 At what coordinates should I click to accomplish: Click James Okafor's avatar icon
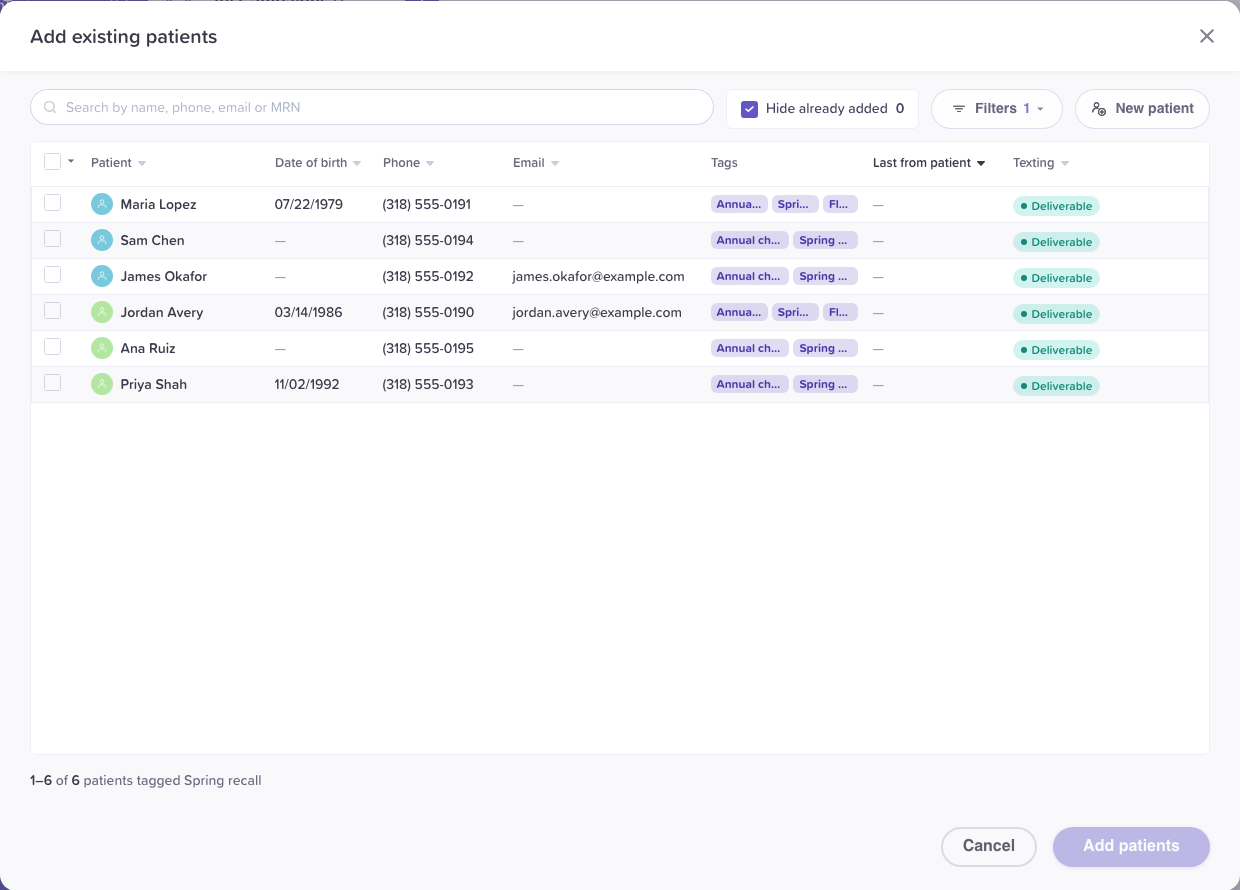click(x=102, y=276)
